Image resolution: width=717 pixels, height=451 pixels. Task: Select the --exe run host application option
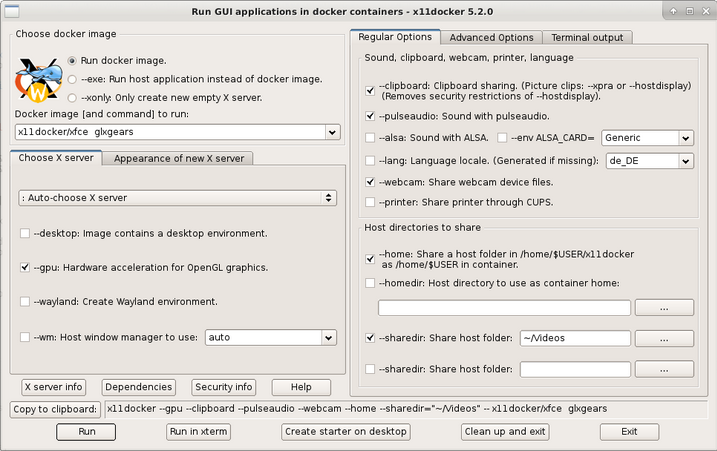pos(73,78)
